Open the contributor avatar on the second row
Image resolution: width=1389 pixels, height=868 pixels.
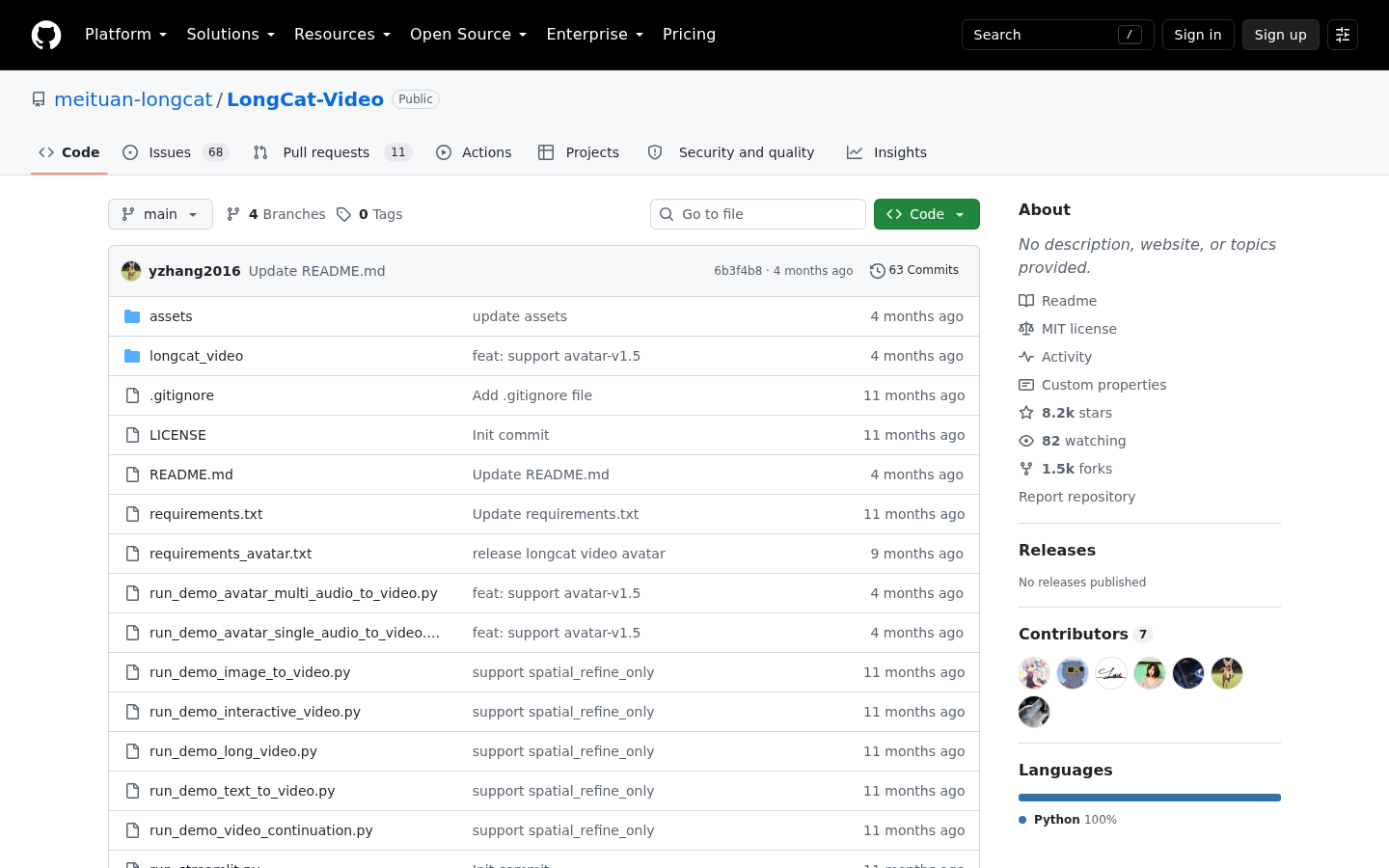tap(1034, 712)
